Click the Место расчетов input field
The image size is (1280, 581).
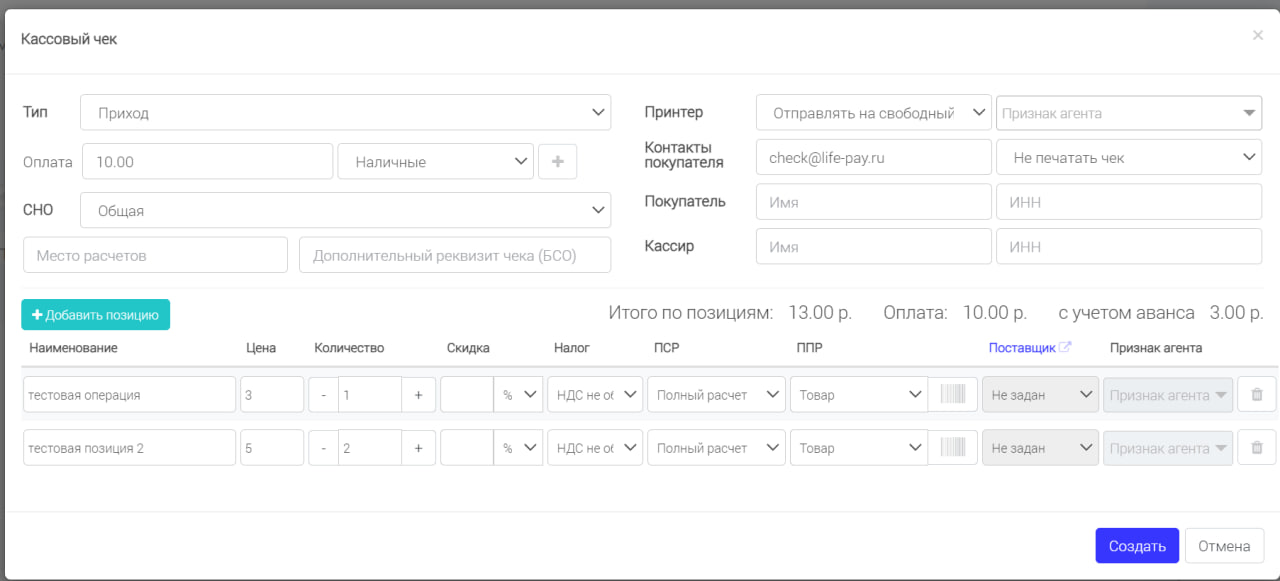[155, 255]
